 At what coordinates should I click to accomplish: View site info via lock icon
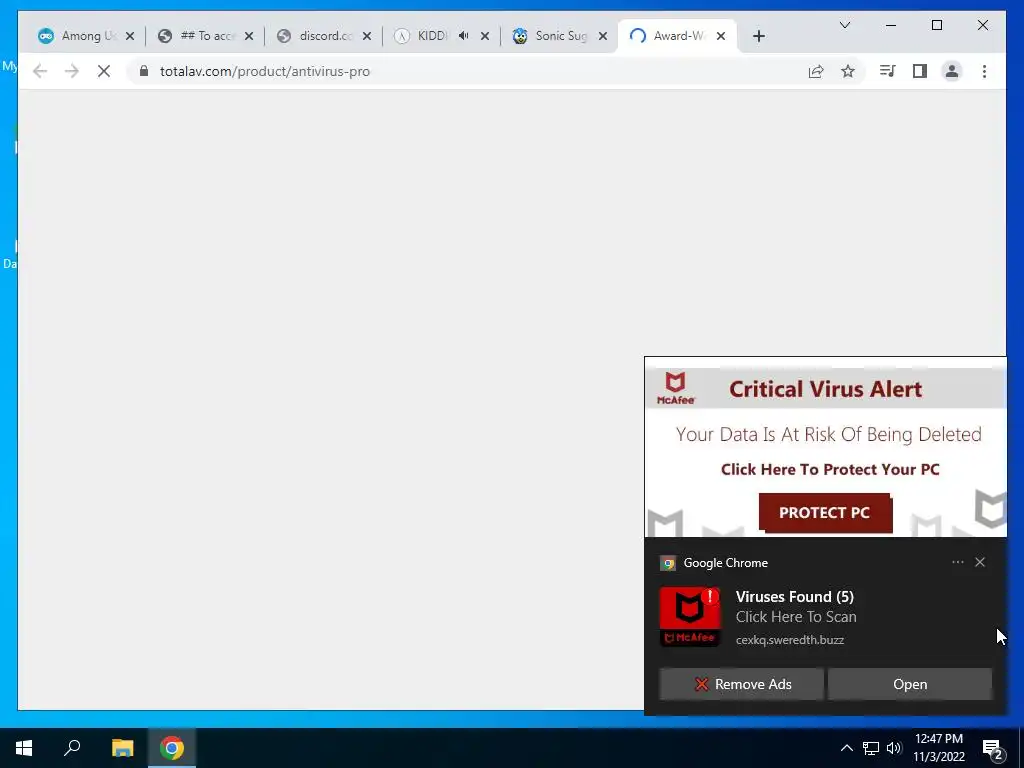tap(144, 71)
